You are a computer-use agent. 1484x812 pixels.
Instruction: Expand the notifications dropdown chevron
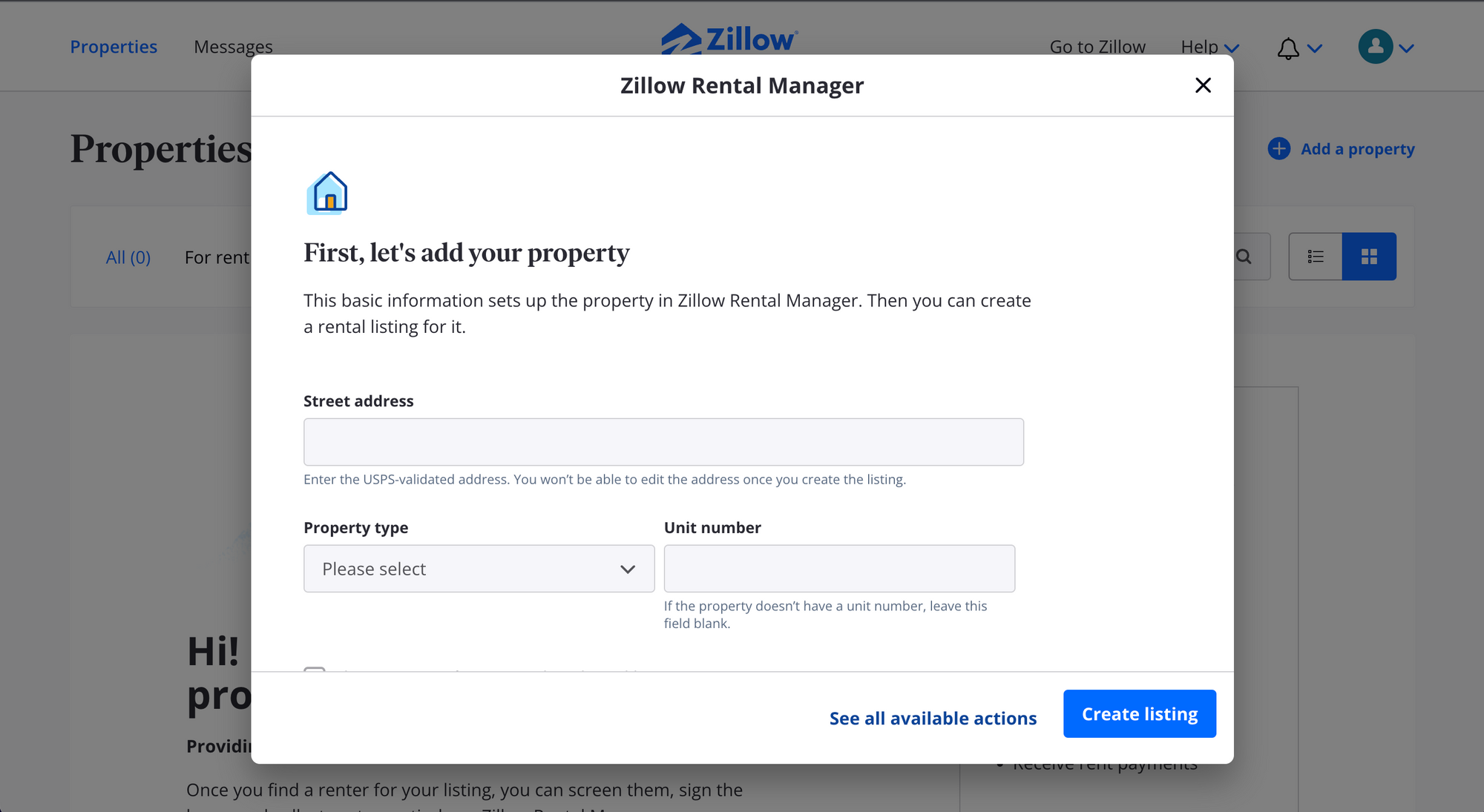click(1315, 49)
